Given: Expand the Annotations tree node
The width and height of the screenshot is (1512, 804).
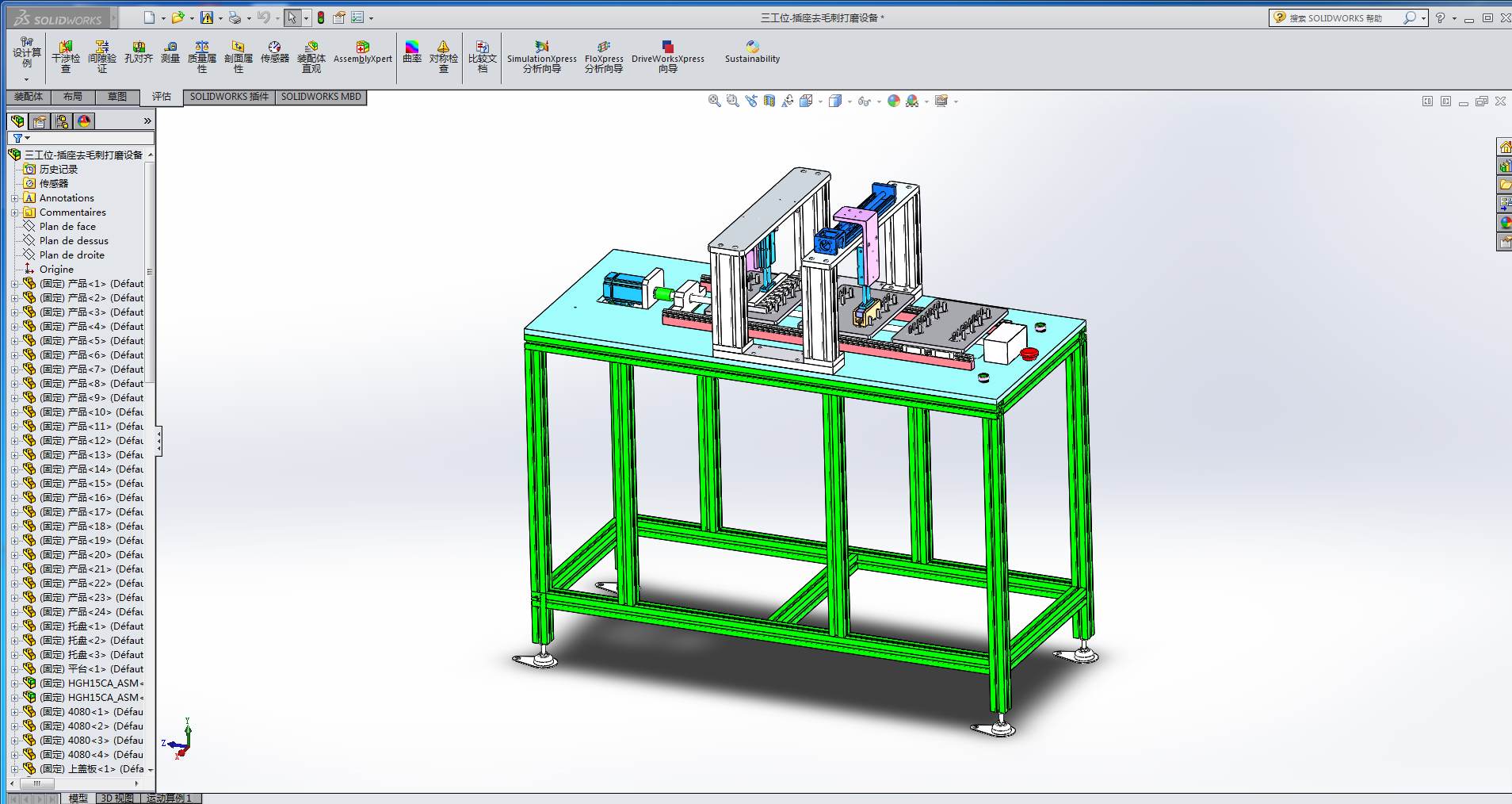Looking at the screenshot, I should [x=14, y=198].
